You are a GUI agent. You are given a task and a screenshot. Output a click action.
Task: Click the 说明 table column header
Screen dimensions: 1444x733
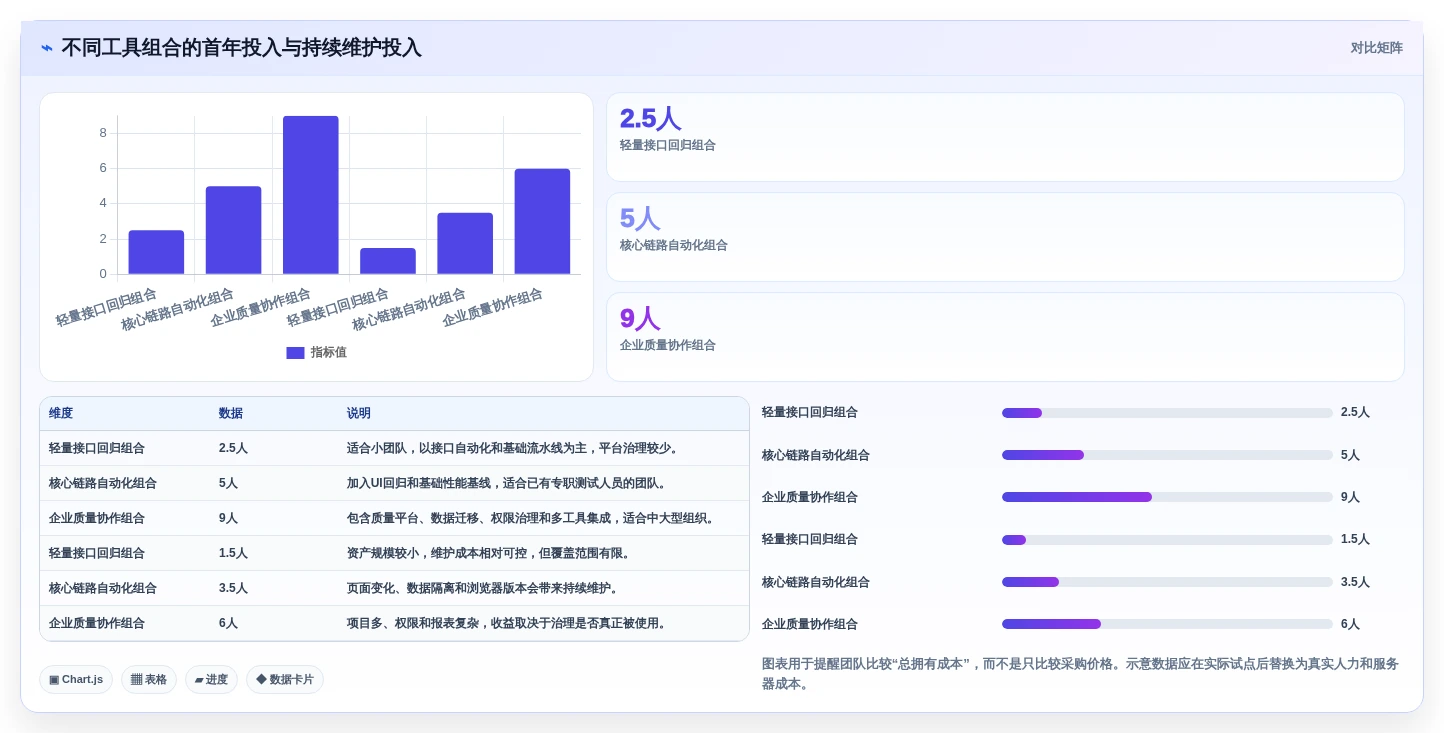[x=359, y=414]
